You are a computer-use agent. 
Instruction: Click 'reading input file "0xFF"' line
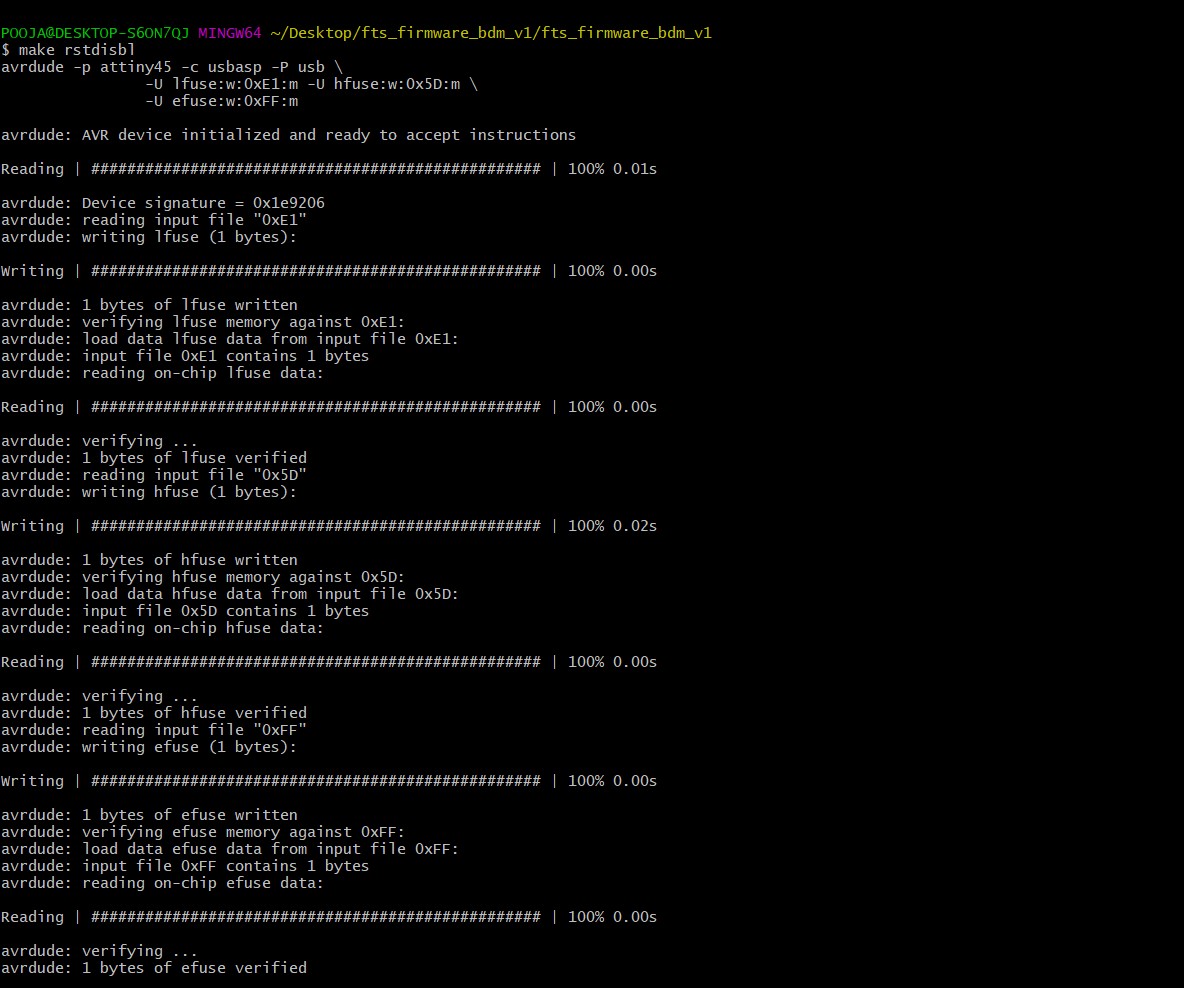153,730
